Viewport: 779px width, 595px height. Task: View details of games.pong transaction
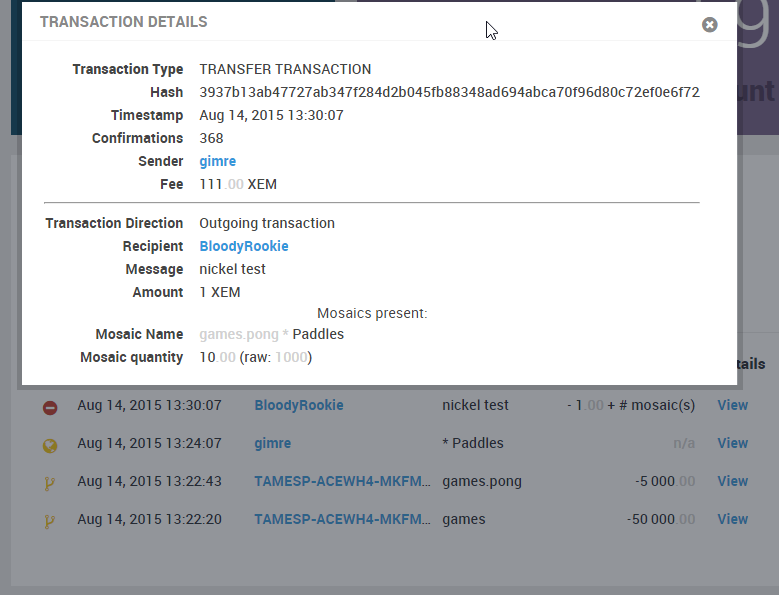pyautogui.click(x=733, y=481)
